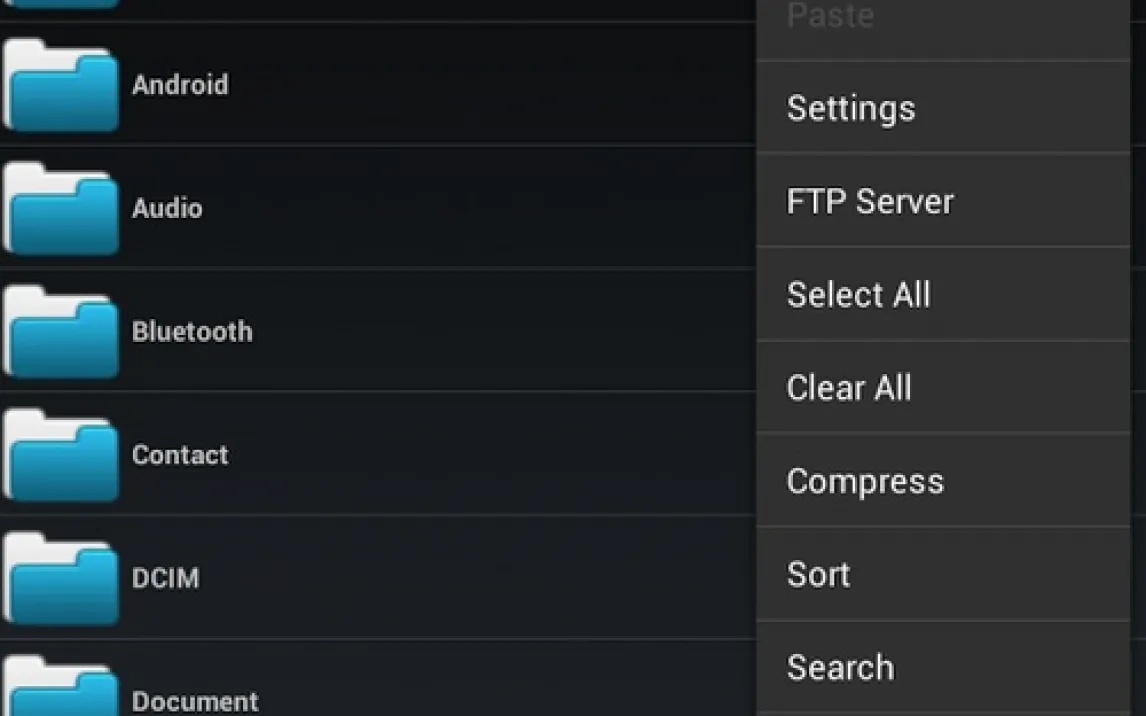The height and width of the screenshot is (716, 1146).
Task: Click the Android folder icon
Action: [x=60, y=86]
